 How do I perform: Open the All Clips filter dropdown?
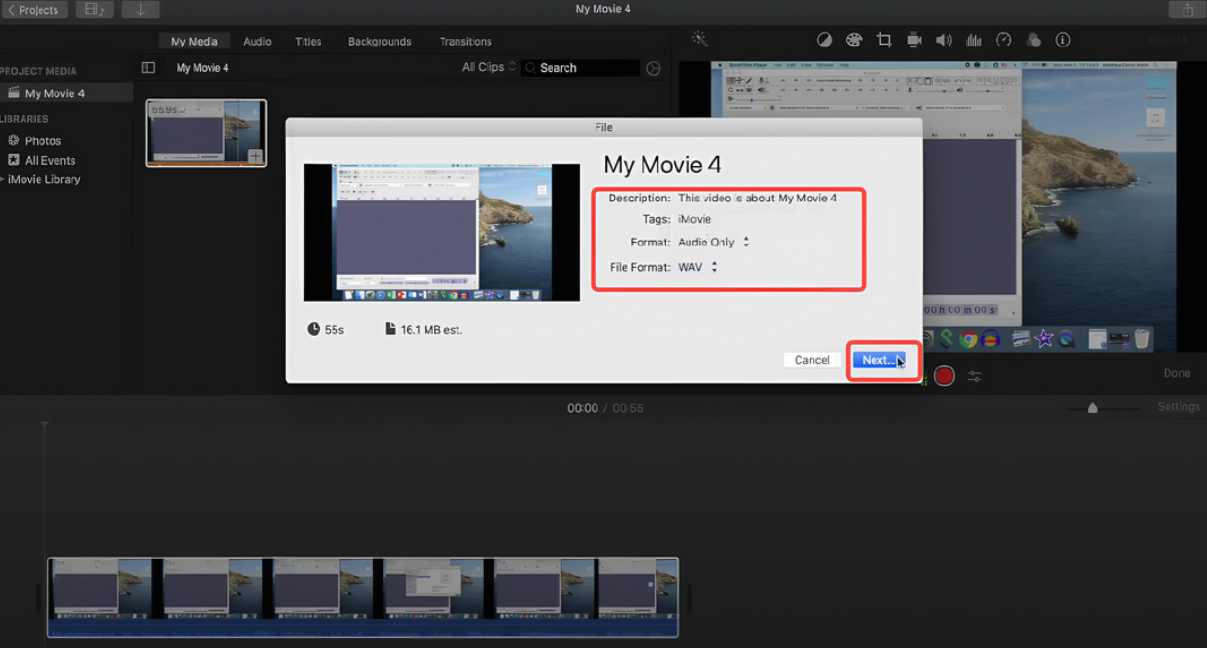489,67
